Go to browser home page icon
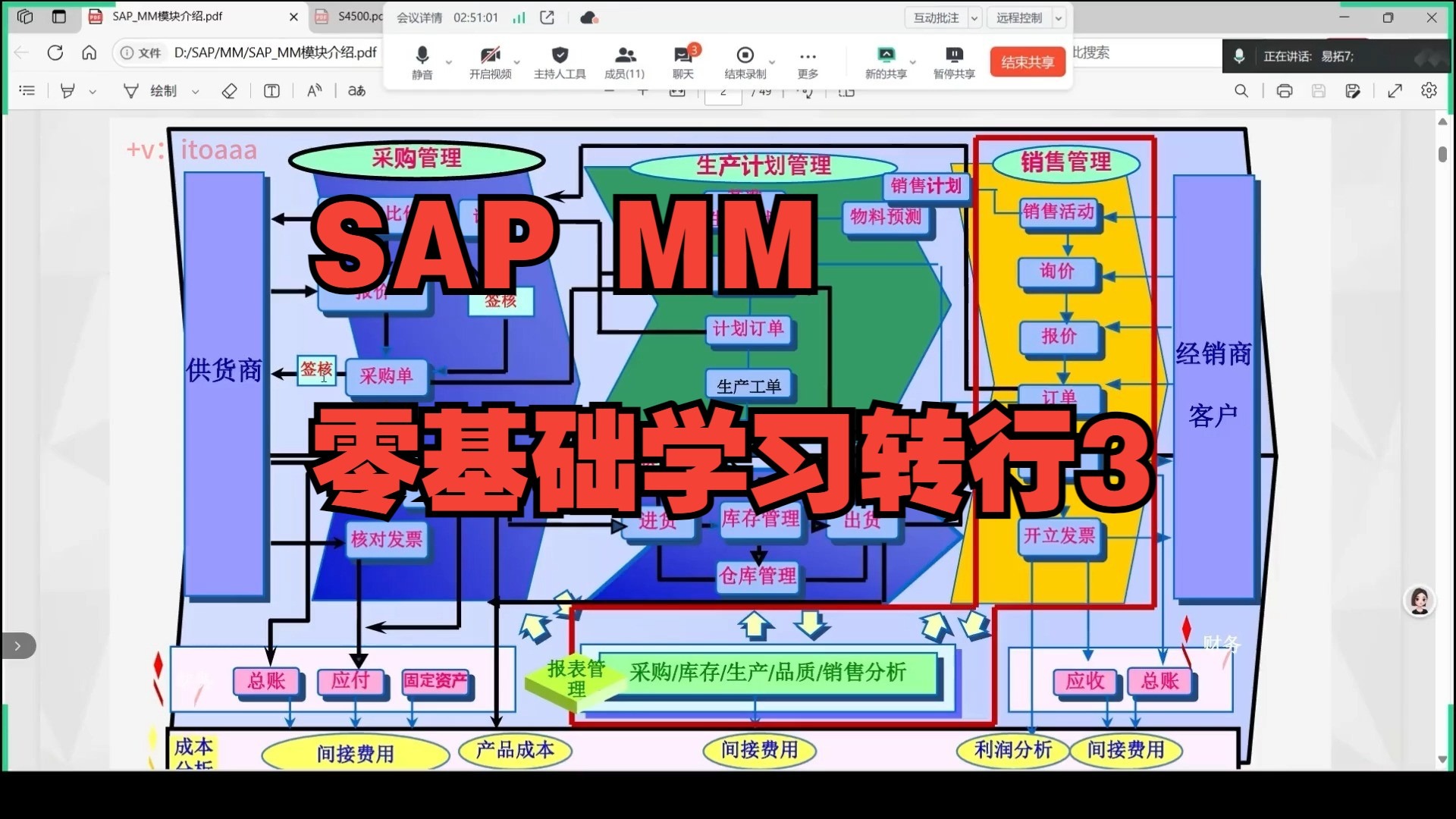This screenshot has width=1456, height=819. pos(89,52)
